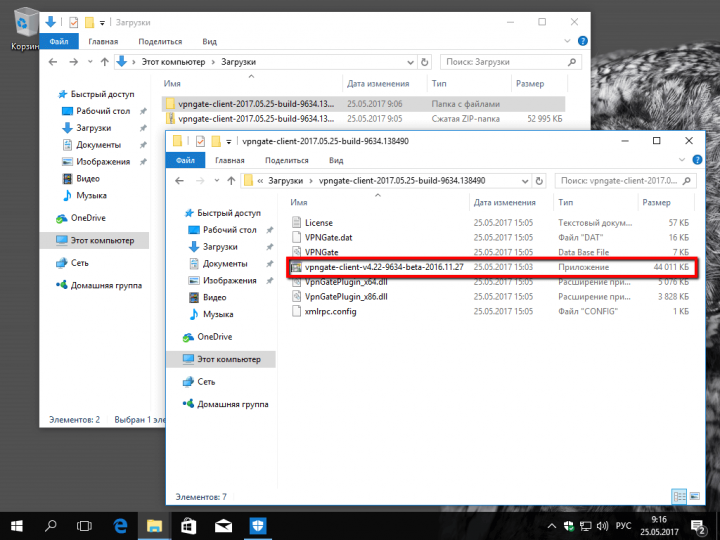Open Поделиться tab in front window
720x540 pixels.
287,160
